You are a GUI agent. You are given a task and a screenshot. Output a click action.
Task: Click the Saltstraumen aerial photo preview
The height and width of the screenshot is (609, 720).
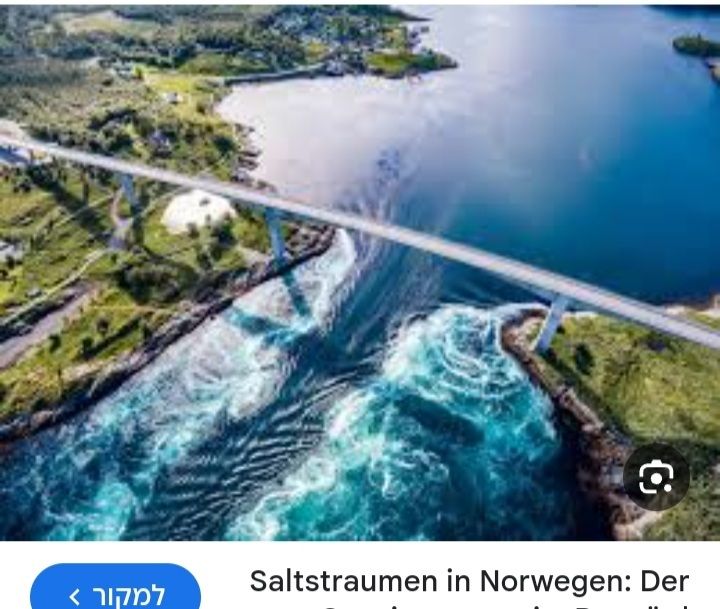tap(360, 272)
